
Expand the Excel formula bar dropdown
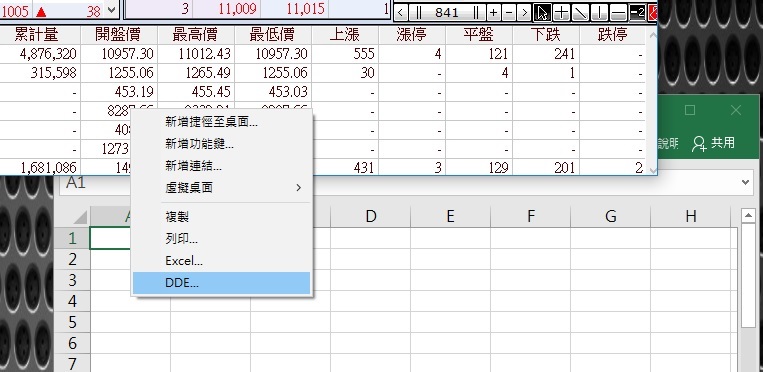pyautogui.click(x=745, y=183)
